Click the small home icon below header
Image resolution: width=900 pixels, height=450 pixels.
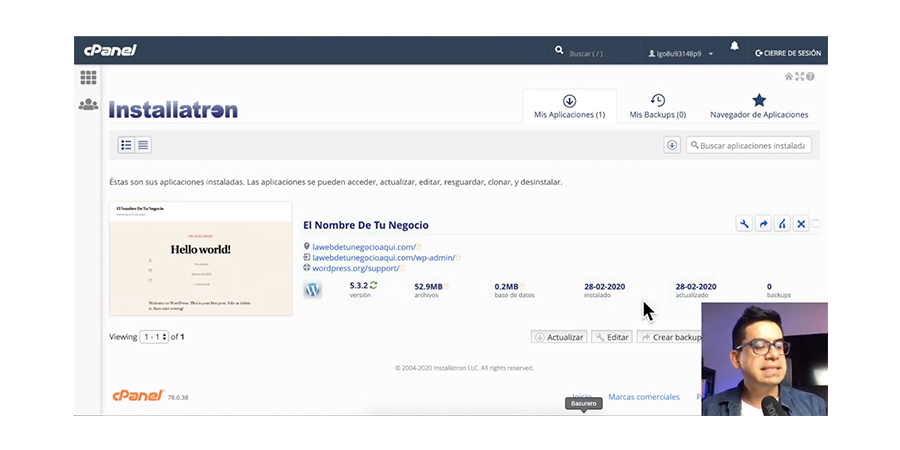789,76
